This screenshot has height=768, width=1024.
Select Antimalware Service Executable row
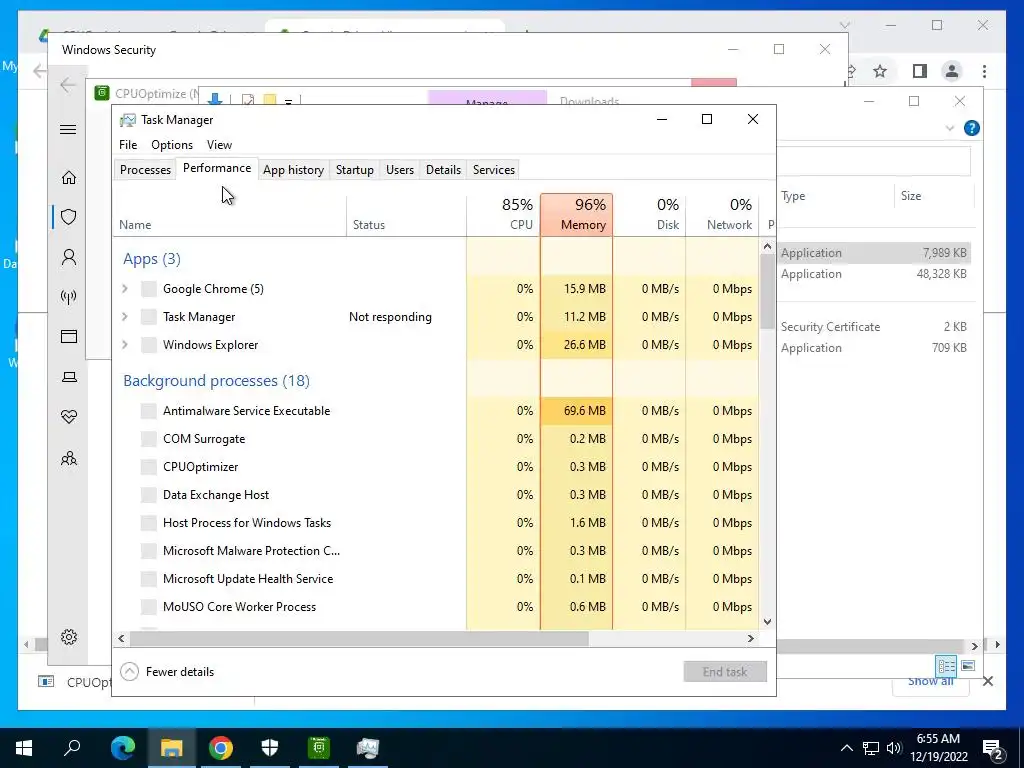436,411
